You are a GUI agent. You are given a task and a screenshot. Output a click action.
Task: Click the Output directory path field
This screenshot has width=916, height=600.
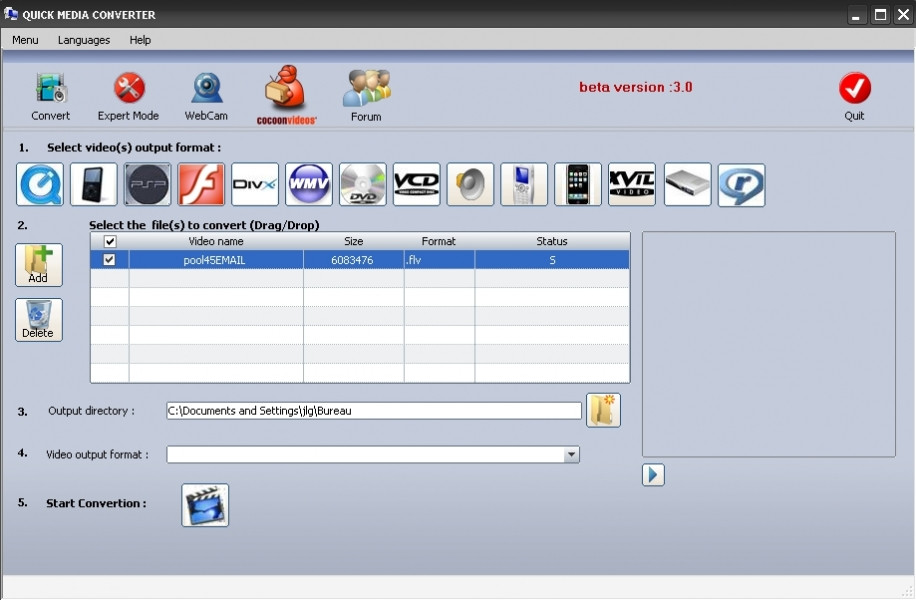[374, 411]
